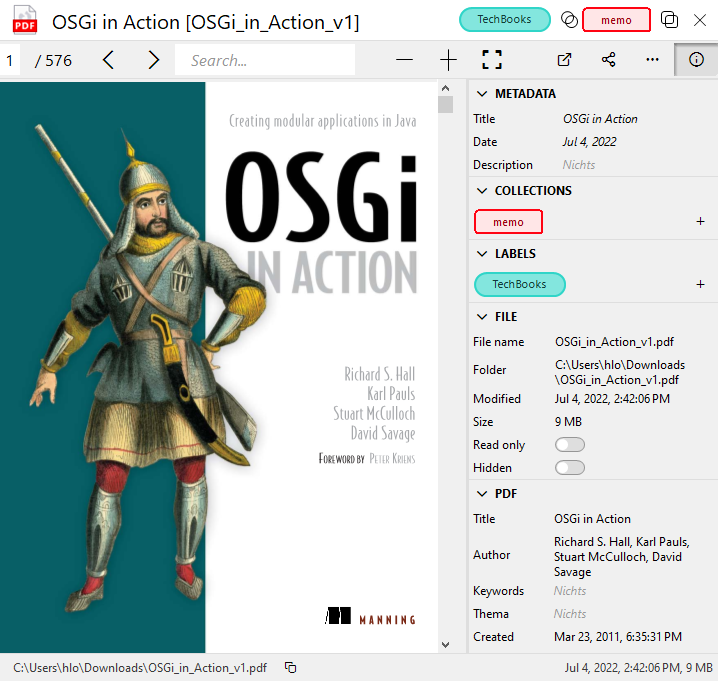This screenshot has width=718, height=681.
Task: Click the status bar file path text
Action: pos(140,668)
